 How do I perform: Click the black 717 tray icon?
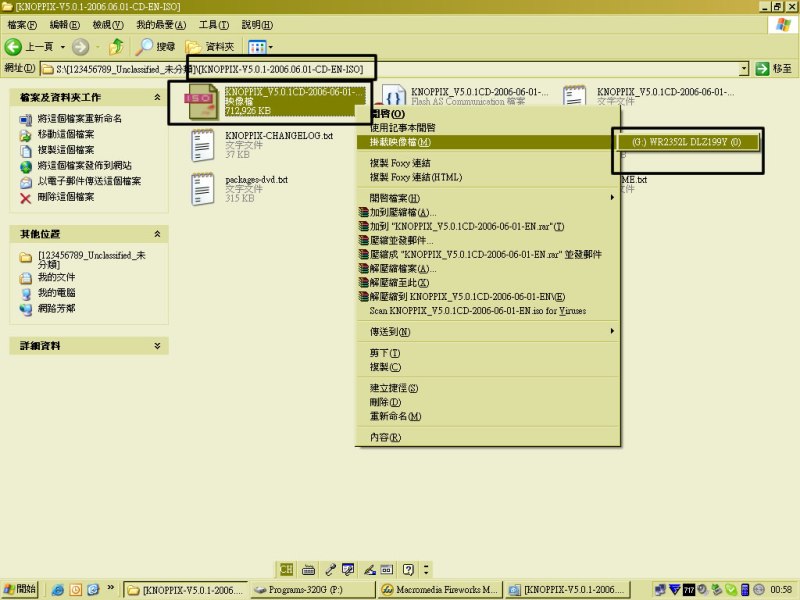click(689, 590)
